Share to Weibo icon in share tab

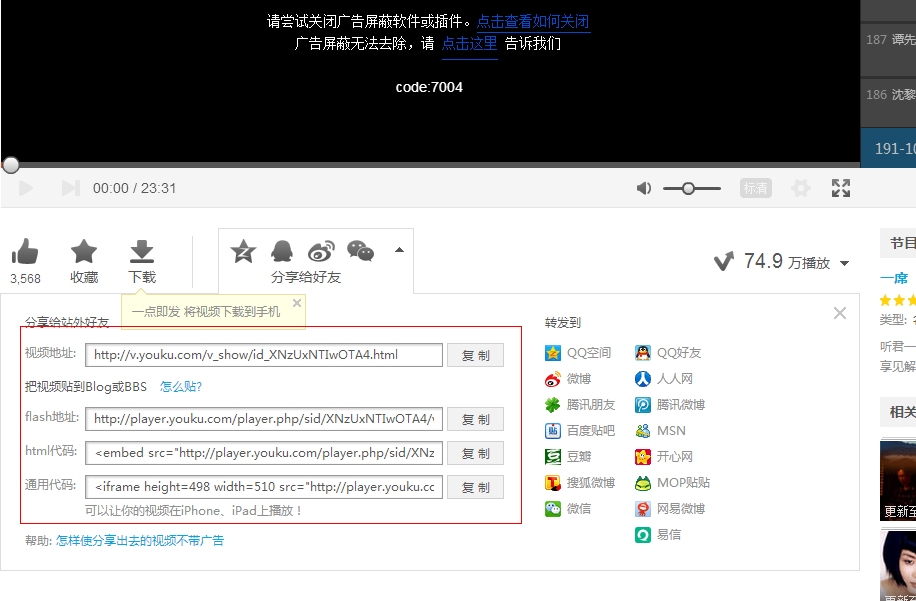(x=321, y=251)
